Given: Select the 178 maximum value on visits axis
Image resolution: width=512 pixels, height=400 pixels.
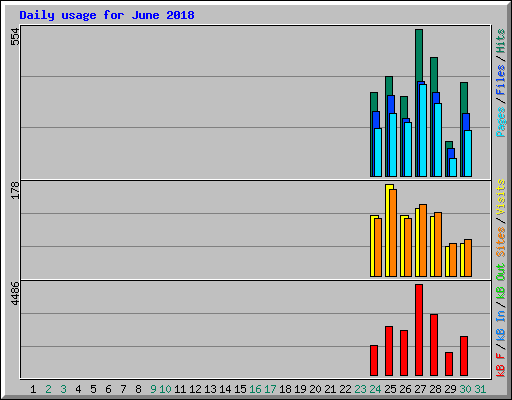Looking at the screenshot, I should 16,190.
